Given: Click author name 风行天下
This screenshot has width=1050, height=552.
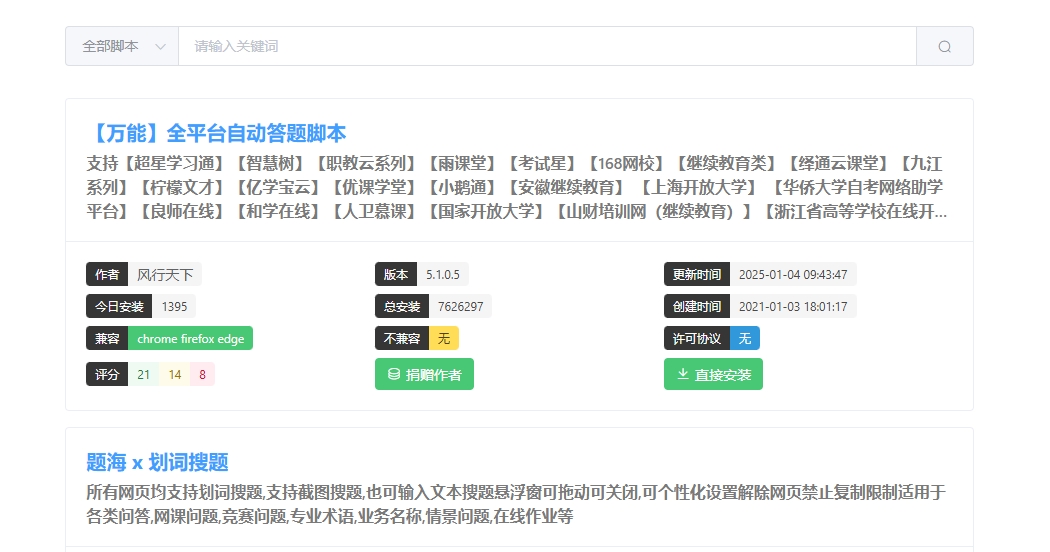Looking at the screenshot, I should [165, 275].
